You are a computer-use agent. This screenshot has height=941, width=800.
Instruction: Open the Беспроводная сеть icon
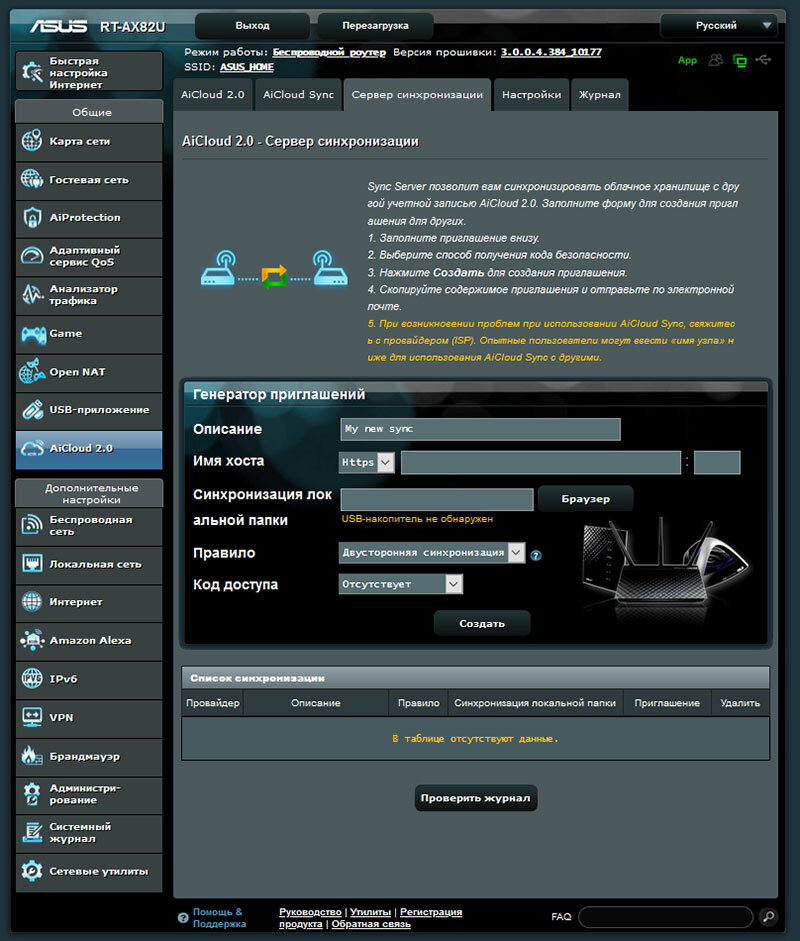(32, 525)
